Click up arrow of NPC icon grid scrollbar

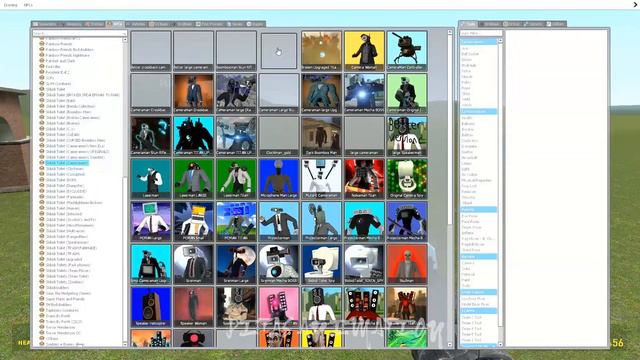tap(450, 32)
